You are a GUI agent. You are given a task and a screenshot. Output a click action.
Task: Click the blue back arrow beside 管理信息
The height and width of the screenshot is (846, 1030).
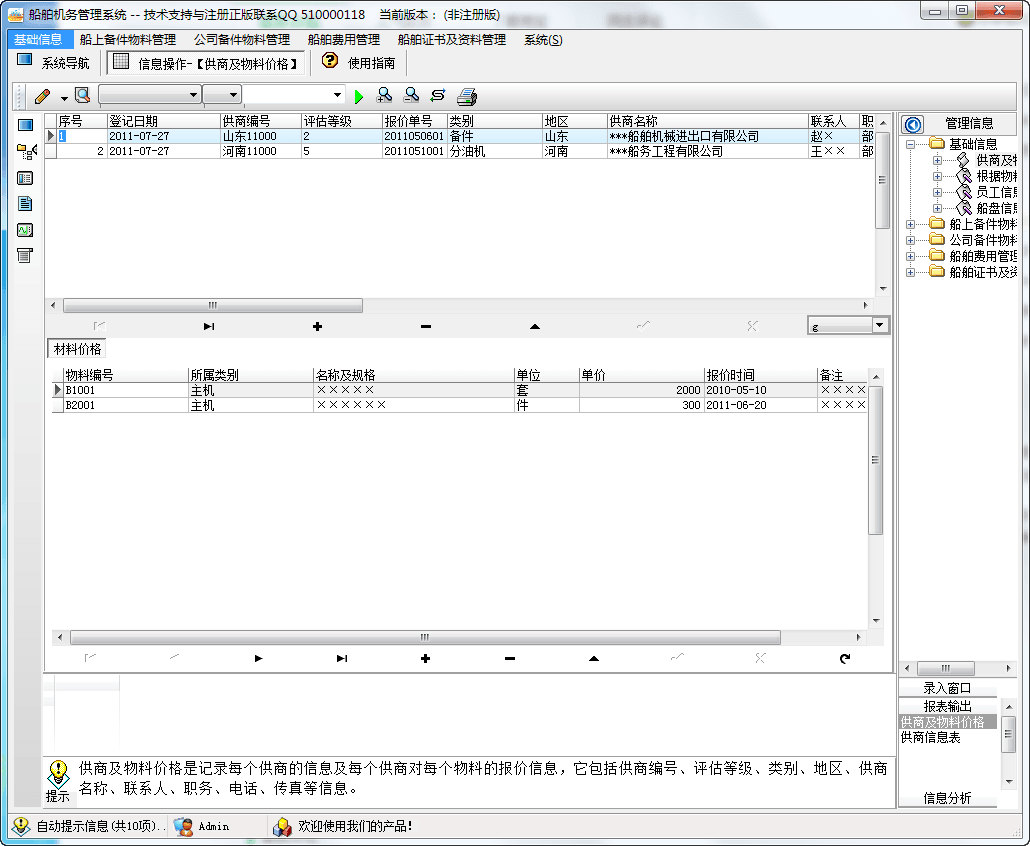(912, 124)
